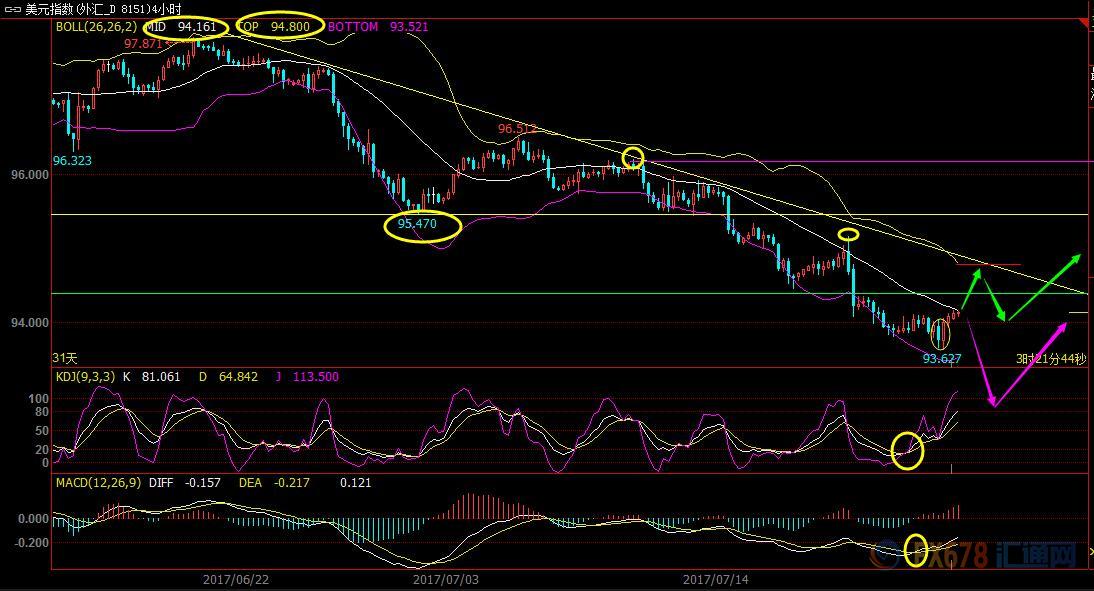The height and width of the screenshot is (591, 1094).
Task: Click the 3时21分44秒 countdown timer
Action: pos(1050,358)
